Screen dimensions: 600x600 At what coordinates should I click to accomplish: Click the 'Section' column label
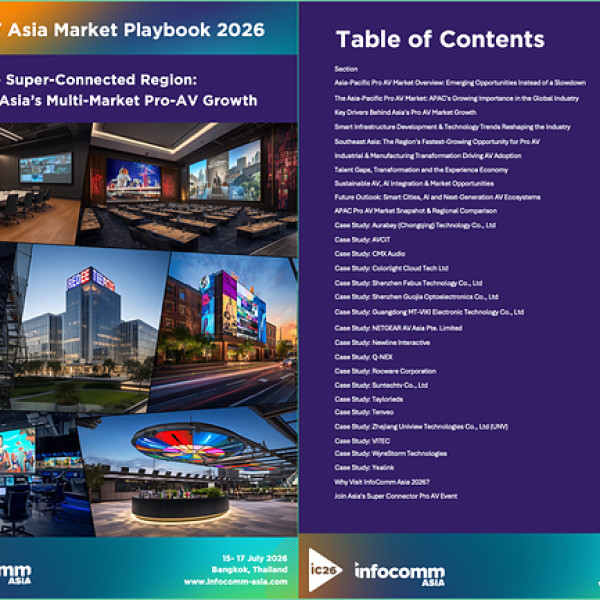click(346, 69)
